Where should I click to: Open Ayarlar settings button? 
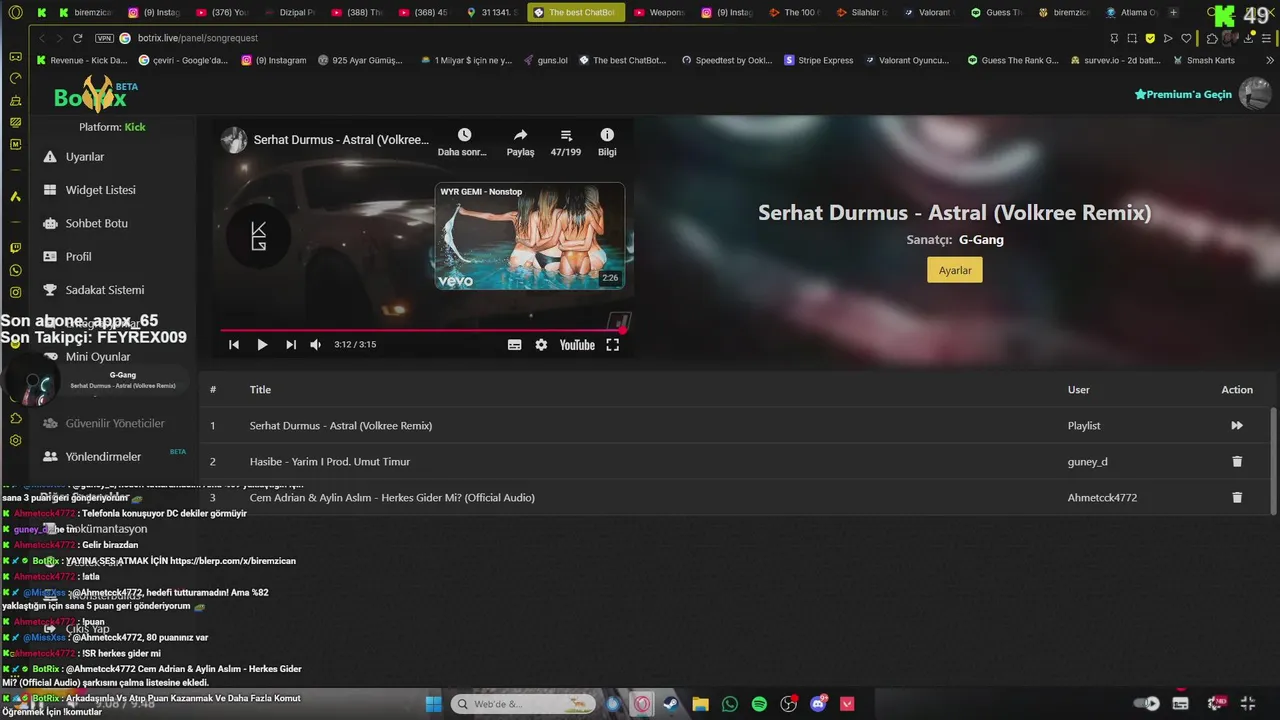tap(955, 270)
